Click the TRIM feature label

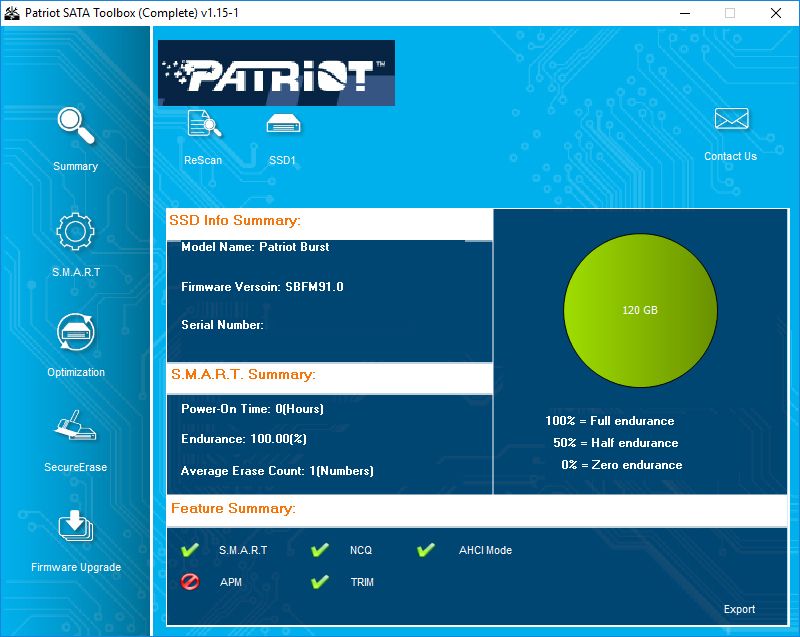pyautogui.click(x=362, y=582)
